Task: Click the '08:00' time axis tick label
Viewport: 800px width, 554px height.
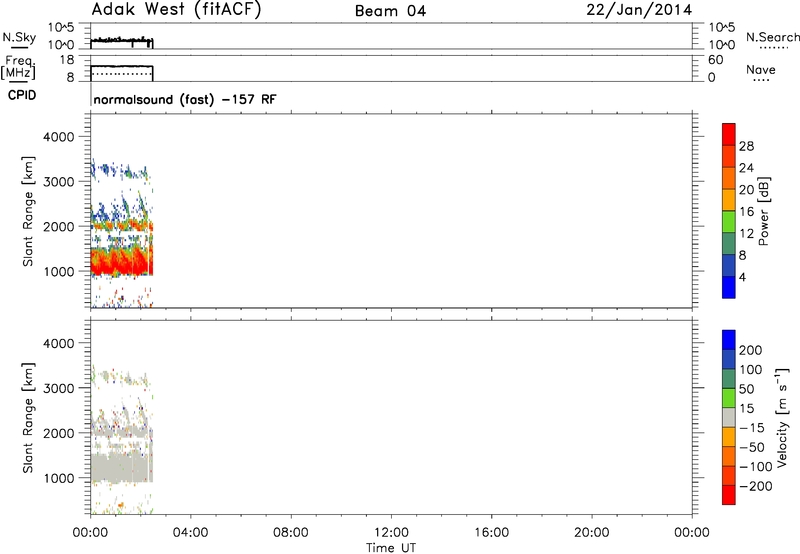Action: click(291, 533)
